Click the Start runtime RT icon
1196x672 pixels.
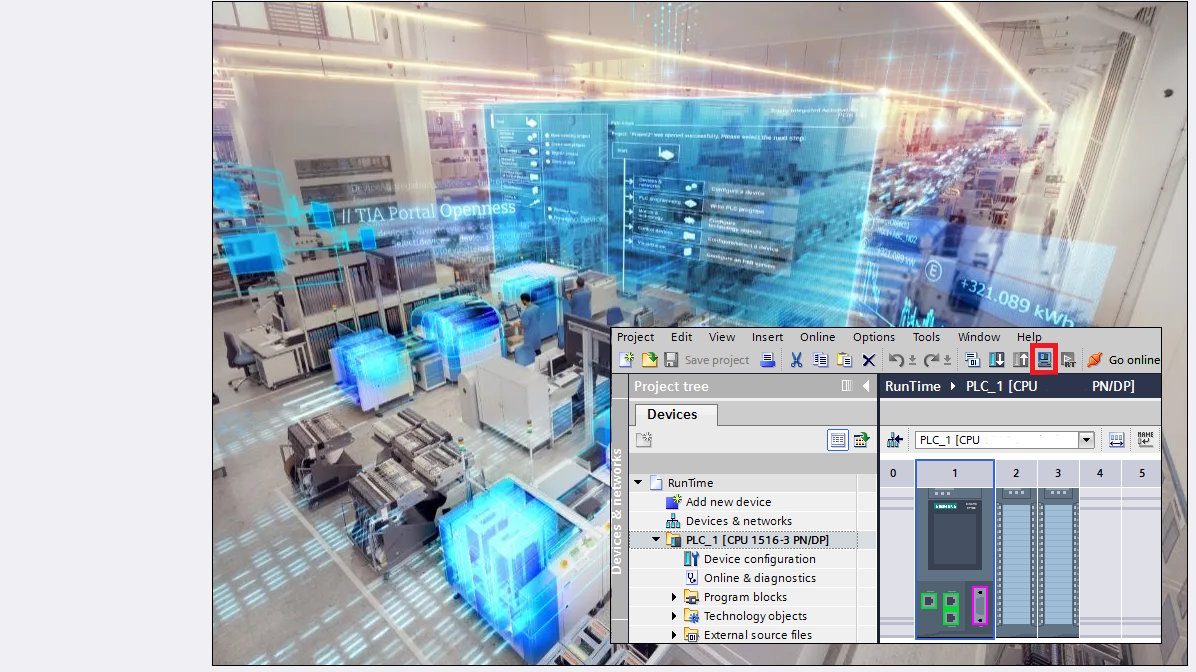(1069, 360)
